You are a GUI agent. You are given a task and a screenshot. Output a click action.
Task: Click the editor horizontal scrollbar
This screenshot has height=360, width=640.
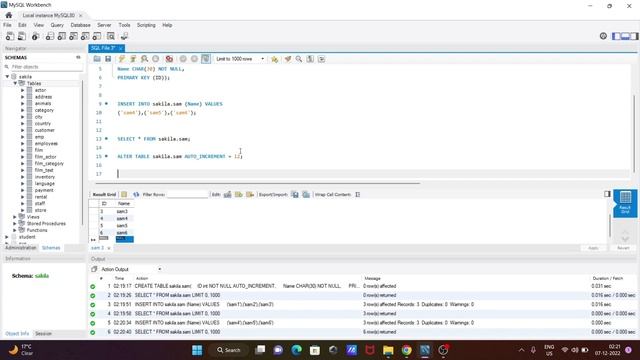[x=257, y=183]
